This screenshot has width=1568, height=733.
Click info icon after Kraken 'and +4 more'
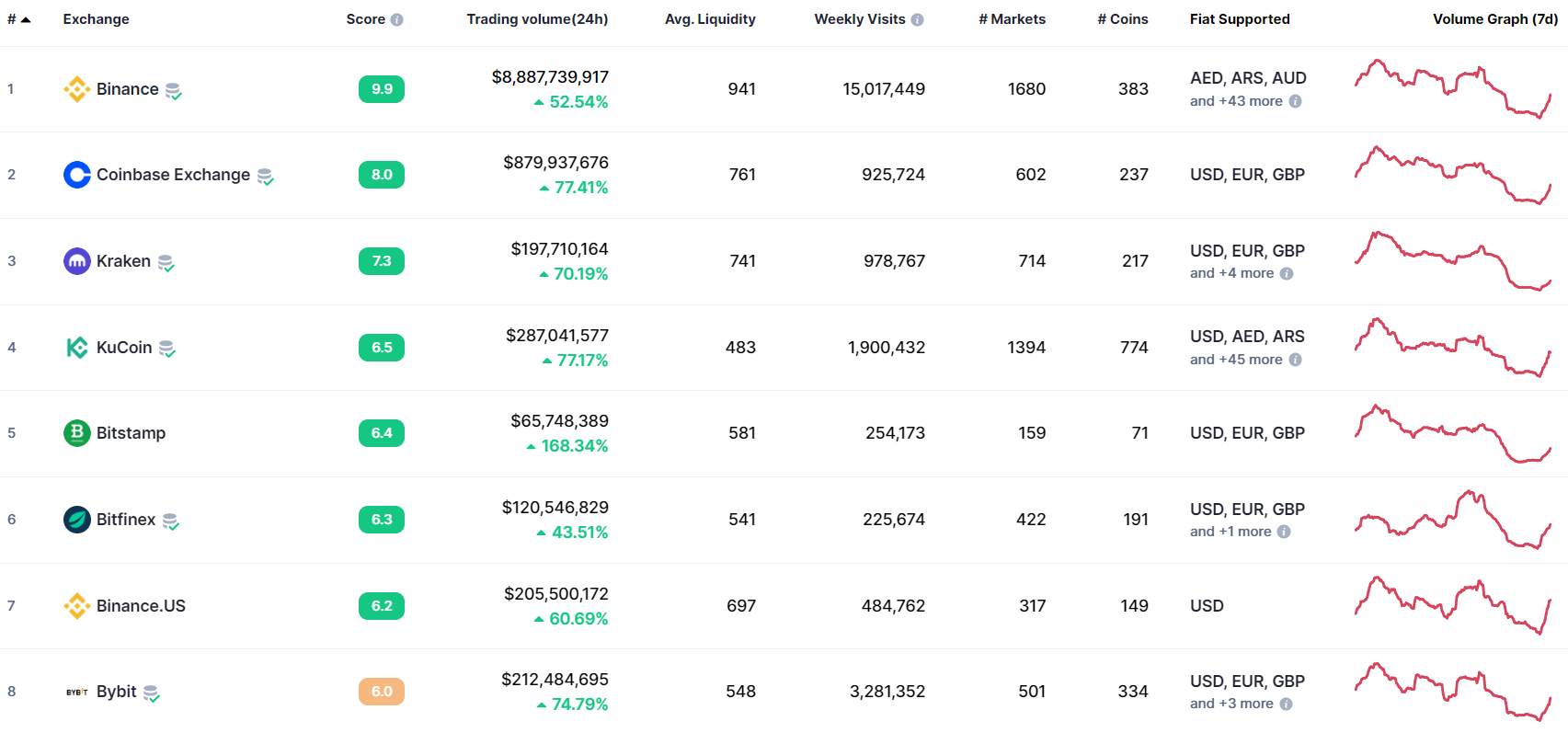tap(1287, 273)
